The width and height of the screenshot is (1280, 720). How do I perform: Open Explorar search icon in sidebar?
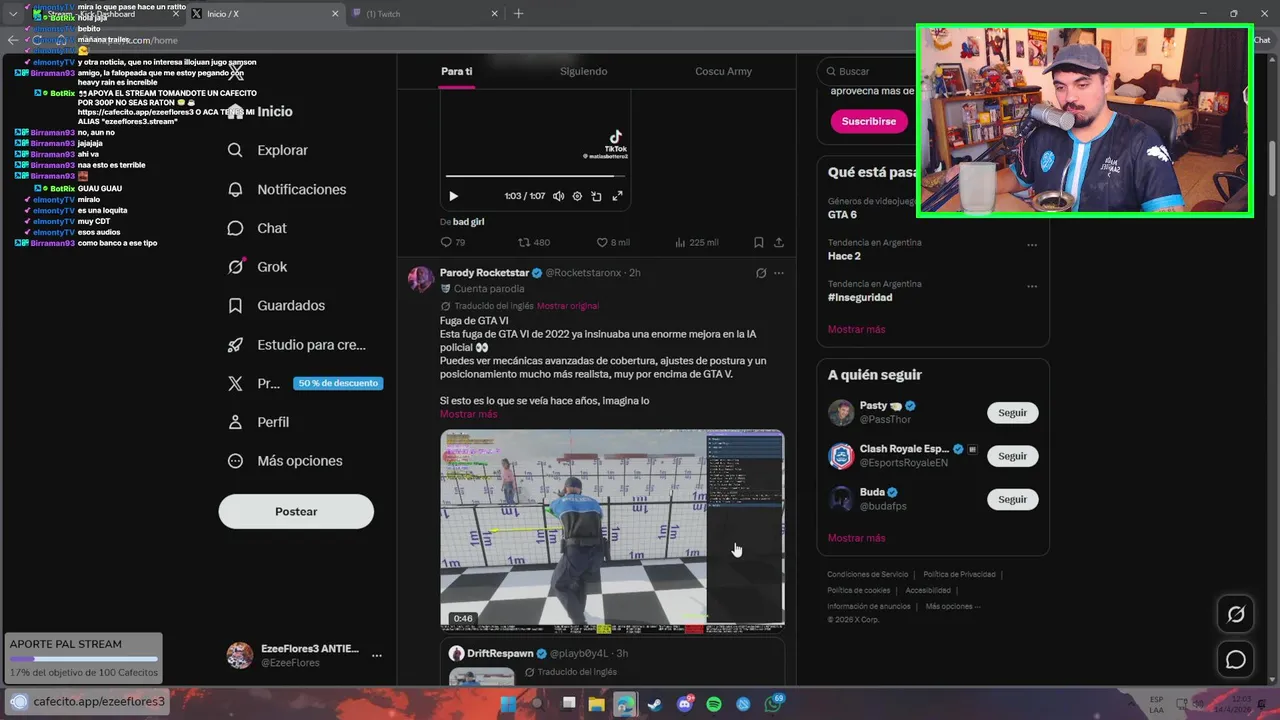[235, 150]
